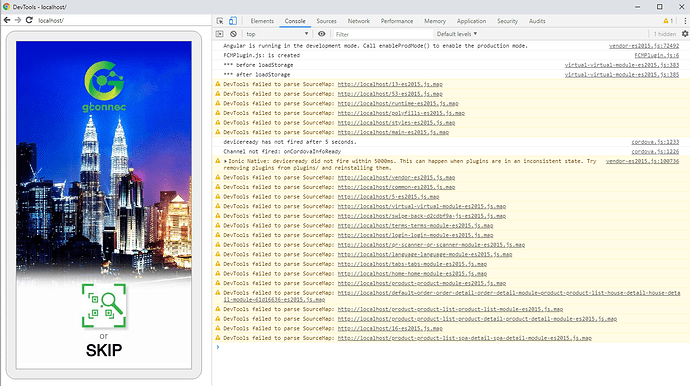This screenshot has height=386, width=690.
Task: Tap the SKIP button
Action: [104, 350]
